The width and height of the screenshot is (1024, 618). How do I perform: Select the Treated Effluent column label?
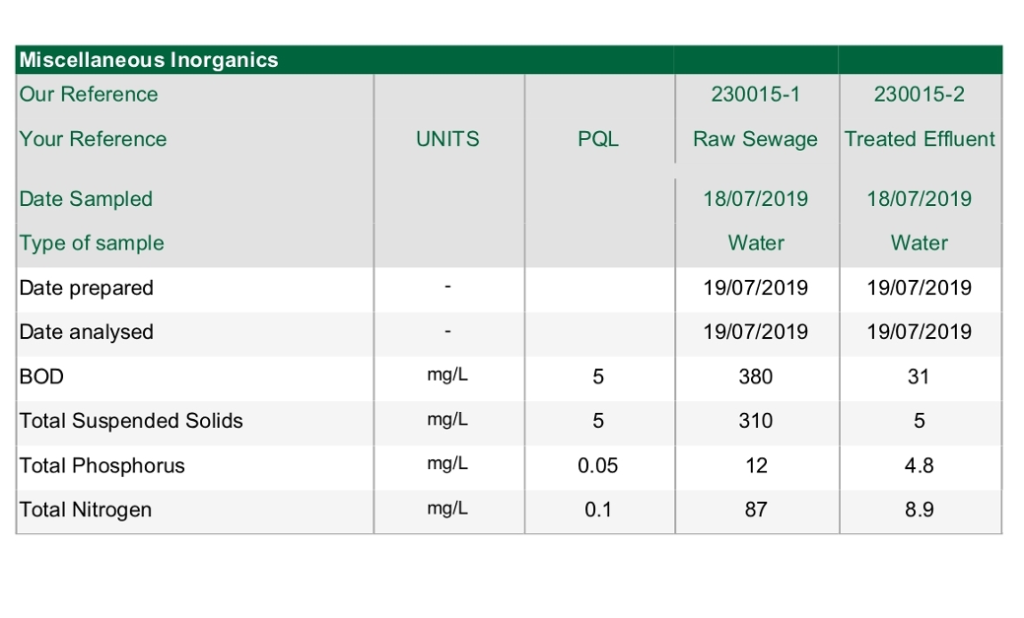pyautogui.click(x=920, y=139)
